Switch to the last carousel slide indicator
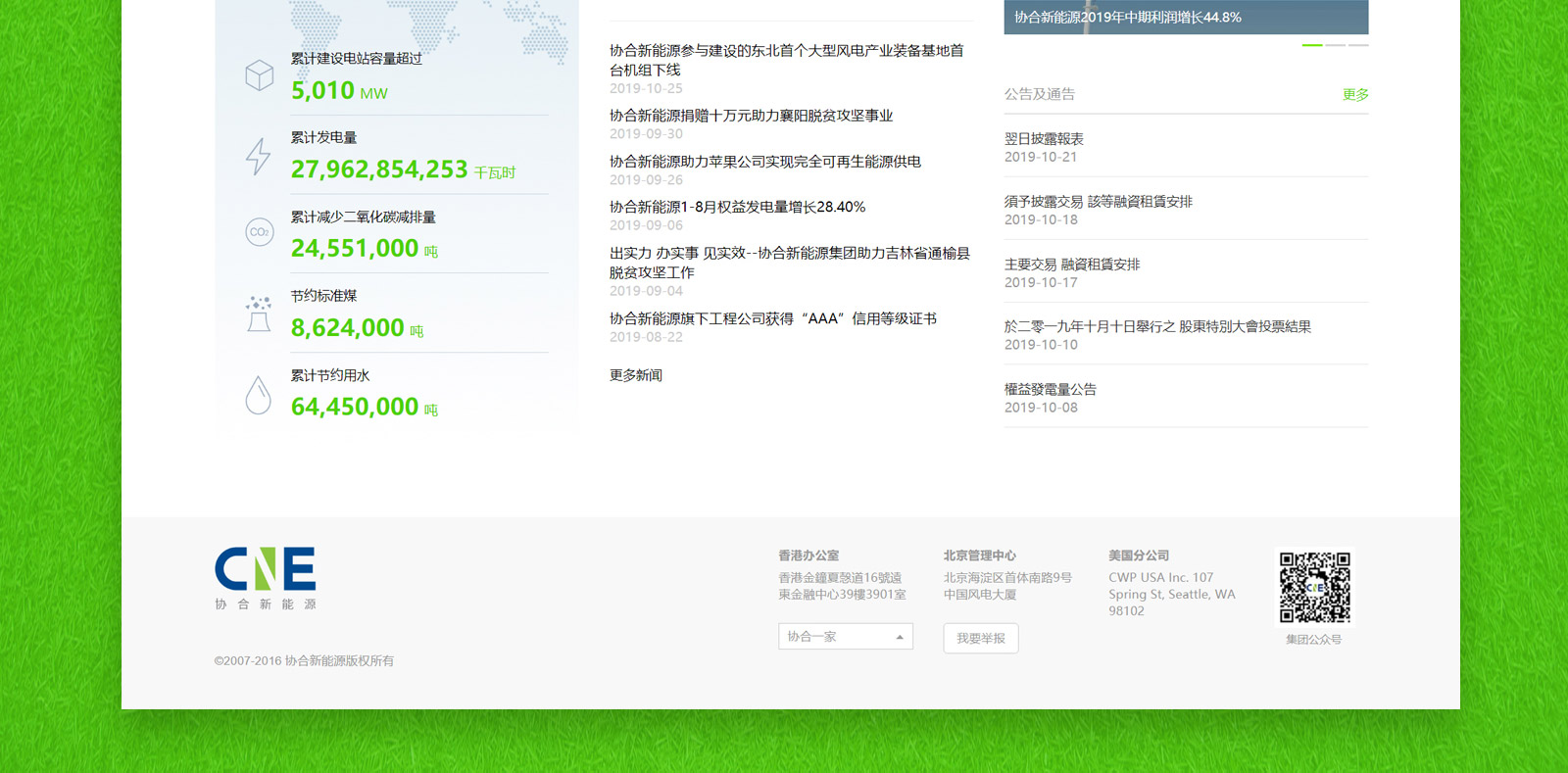Screen dimensions: 1568x773 1358,45
